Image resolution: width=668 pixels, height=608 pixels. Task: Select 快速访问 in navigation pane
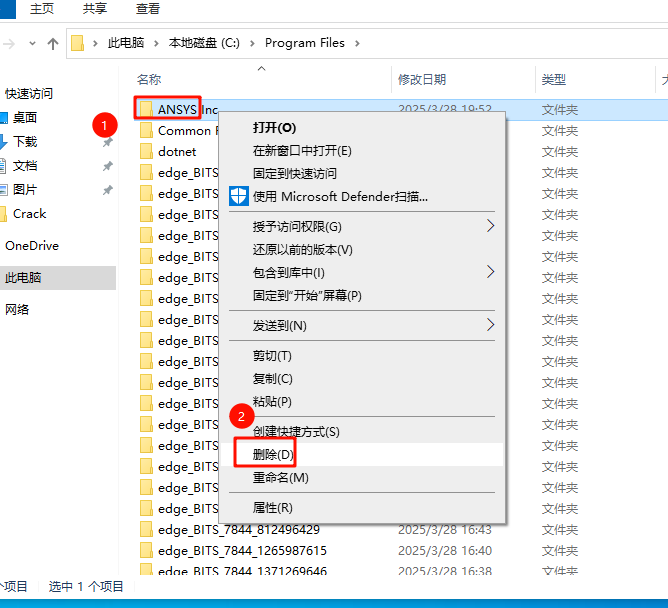29,93
